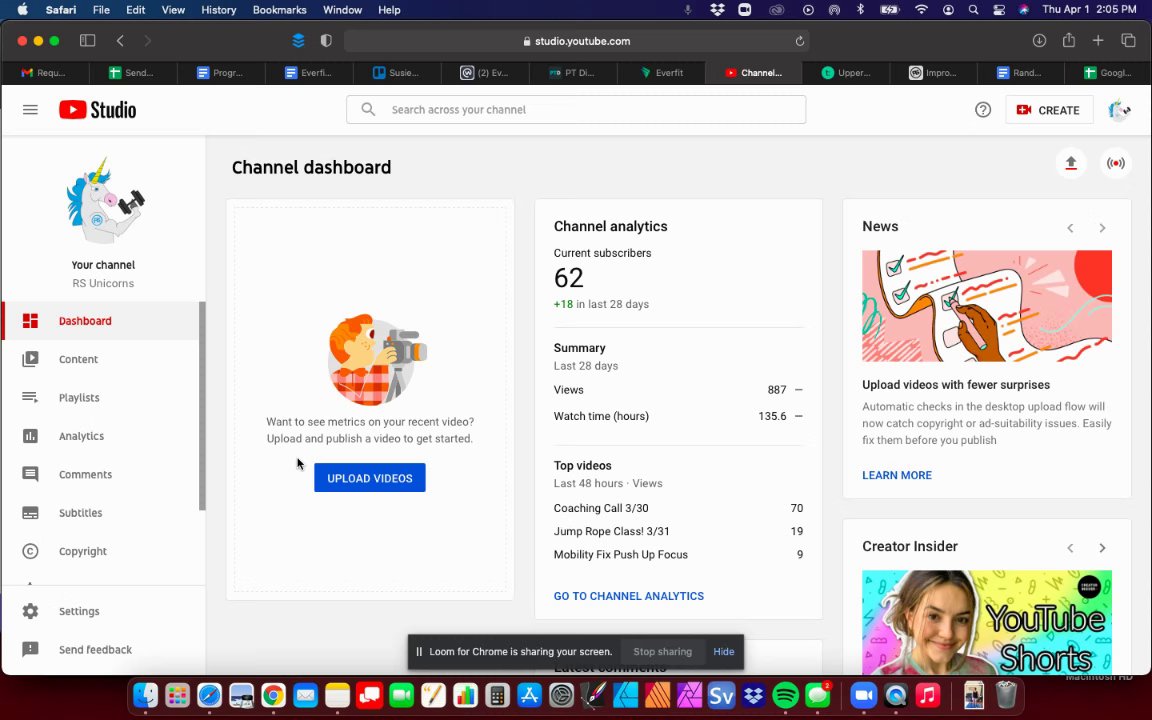Open the Dashboard sidebar item

101,321
